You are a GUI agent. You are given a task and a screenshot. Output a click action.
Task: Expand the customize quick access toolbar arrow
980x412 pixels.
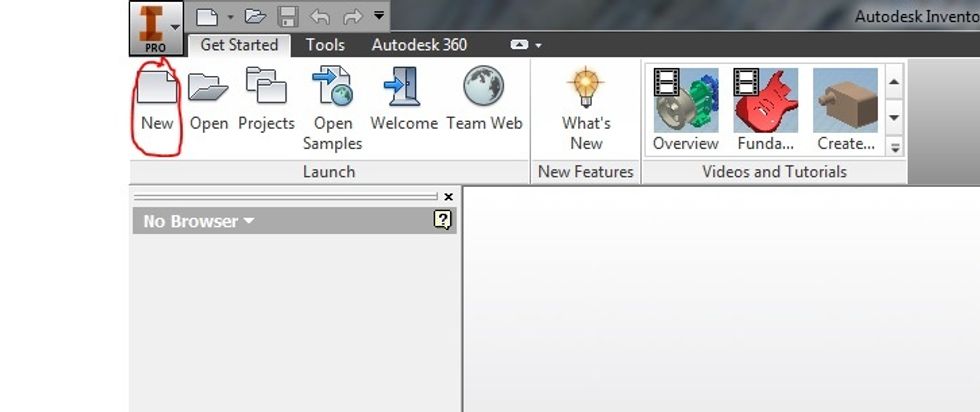378,16
